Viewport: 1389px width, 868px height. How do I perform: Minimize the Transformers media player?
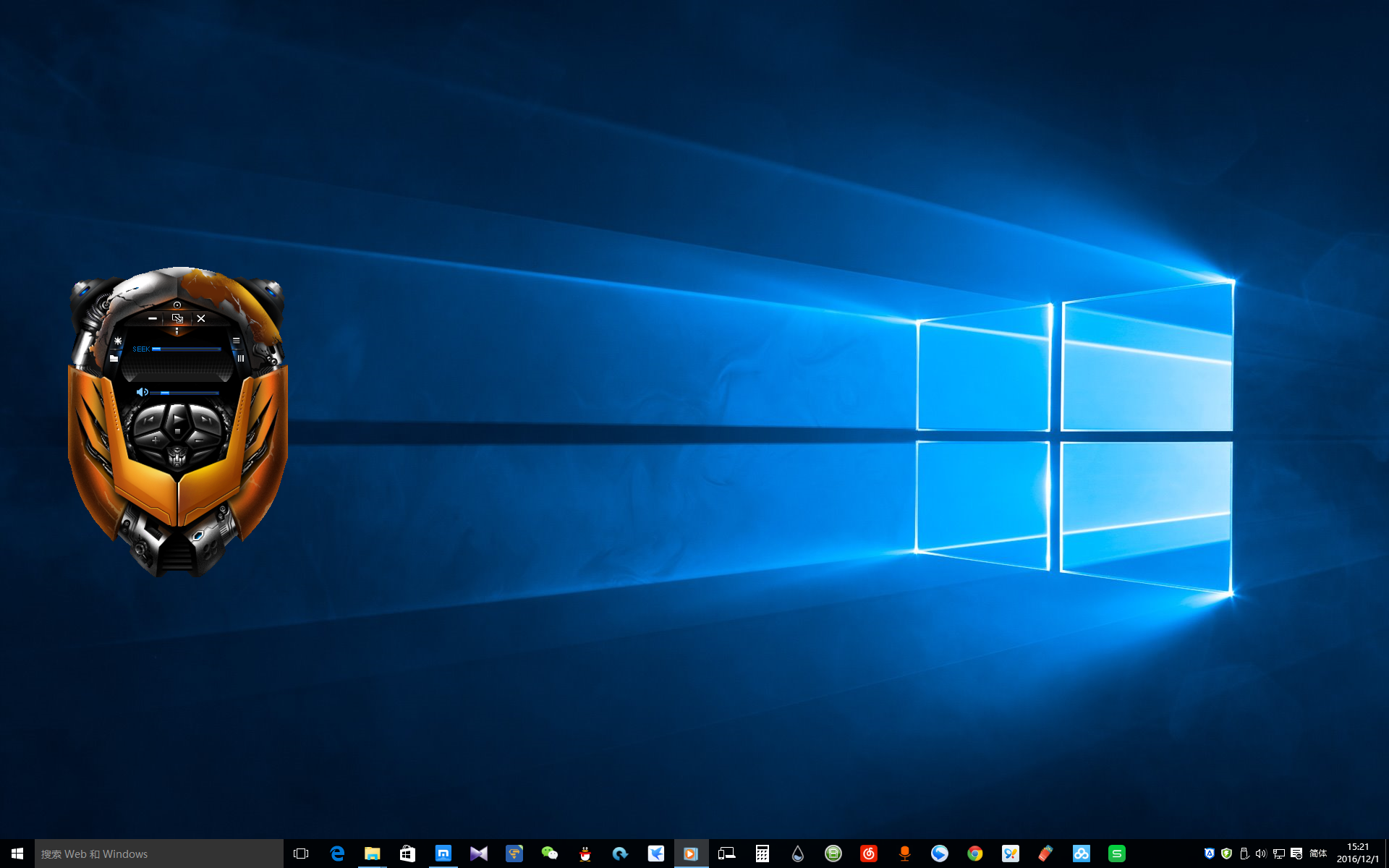pos(153,318)
